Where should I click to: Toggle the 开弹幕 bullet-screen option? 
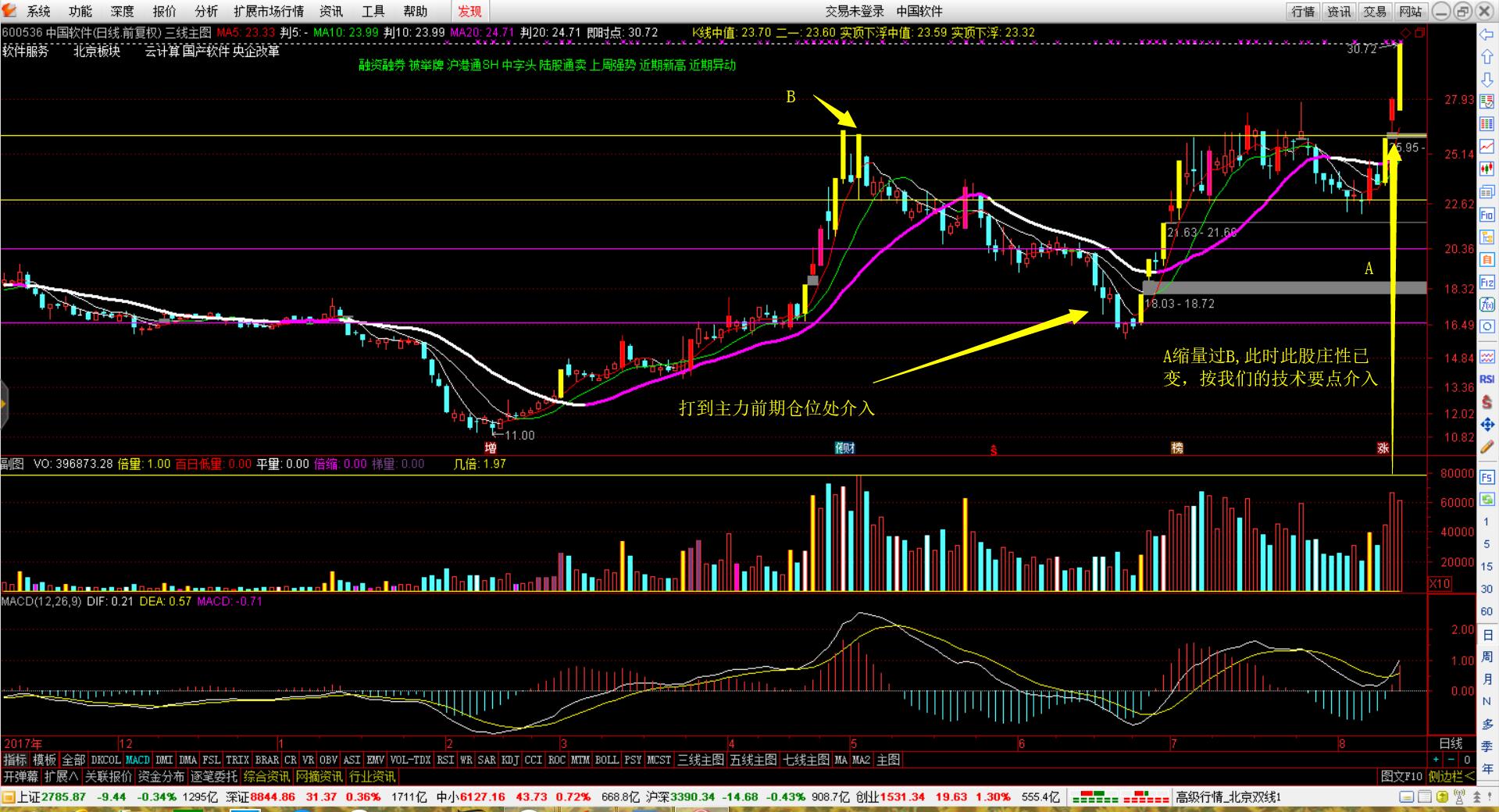pos(20,777)
